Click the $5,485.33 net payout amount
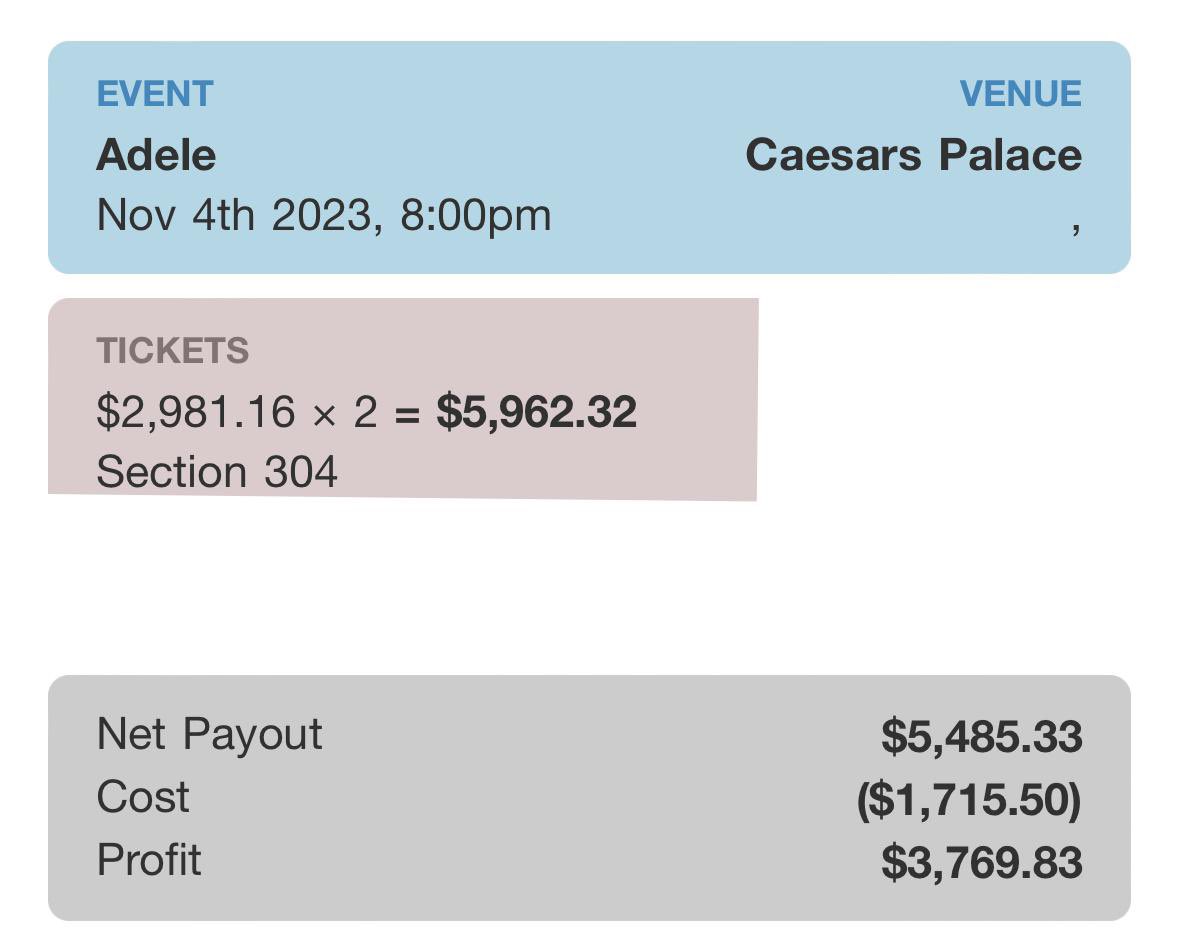 pos(981,737)
